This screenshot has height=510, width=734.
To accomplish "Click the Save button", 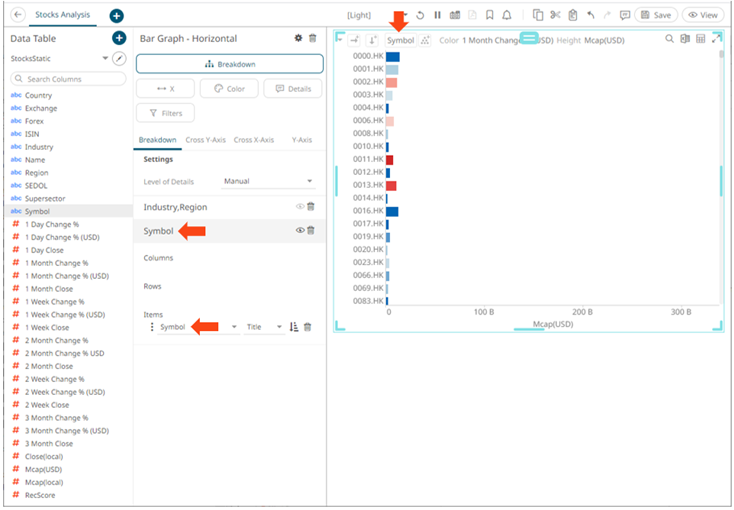I will click(x=656, y=15).
